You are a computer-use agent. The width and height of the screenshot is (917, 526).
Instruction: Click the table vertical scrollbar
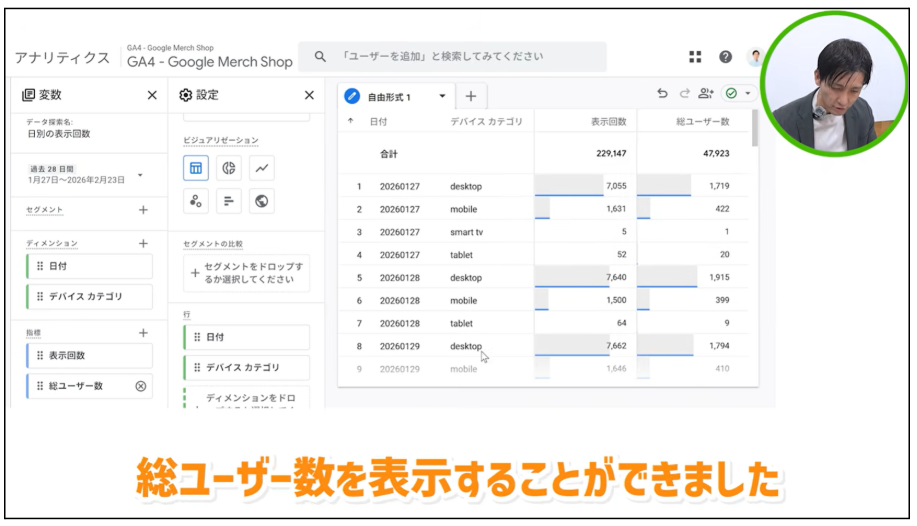pos(755,128)
